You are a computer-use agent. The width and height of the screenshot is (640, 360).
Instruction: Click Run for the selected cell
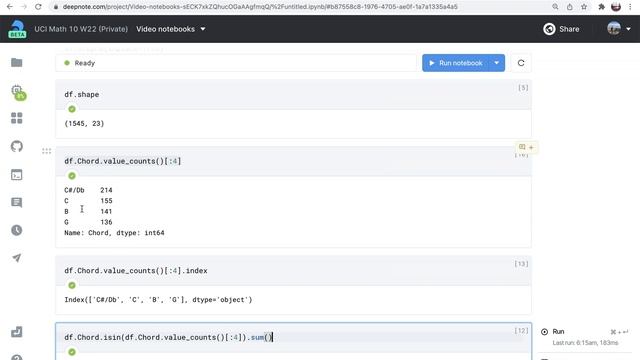553,331
